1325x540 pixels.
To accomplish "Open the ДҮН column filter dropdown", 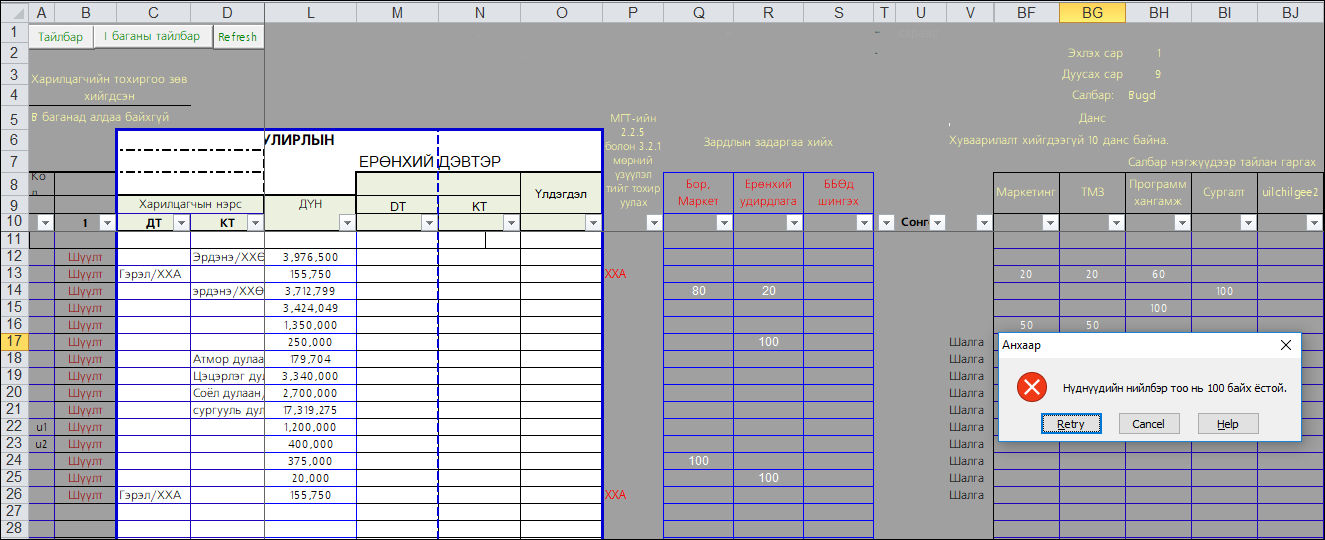I will click(346, 223).
